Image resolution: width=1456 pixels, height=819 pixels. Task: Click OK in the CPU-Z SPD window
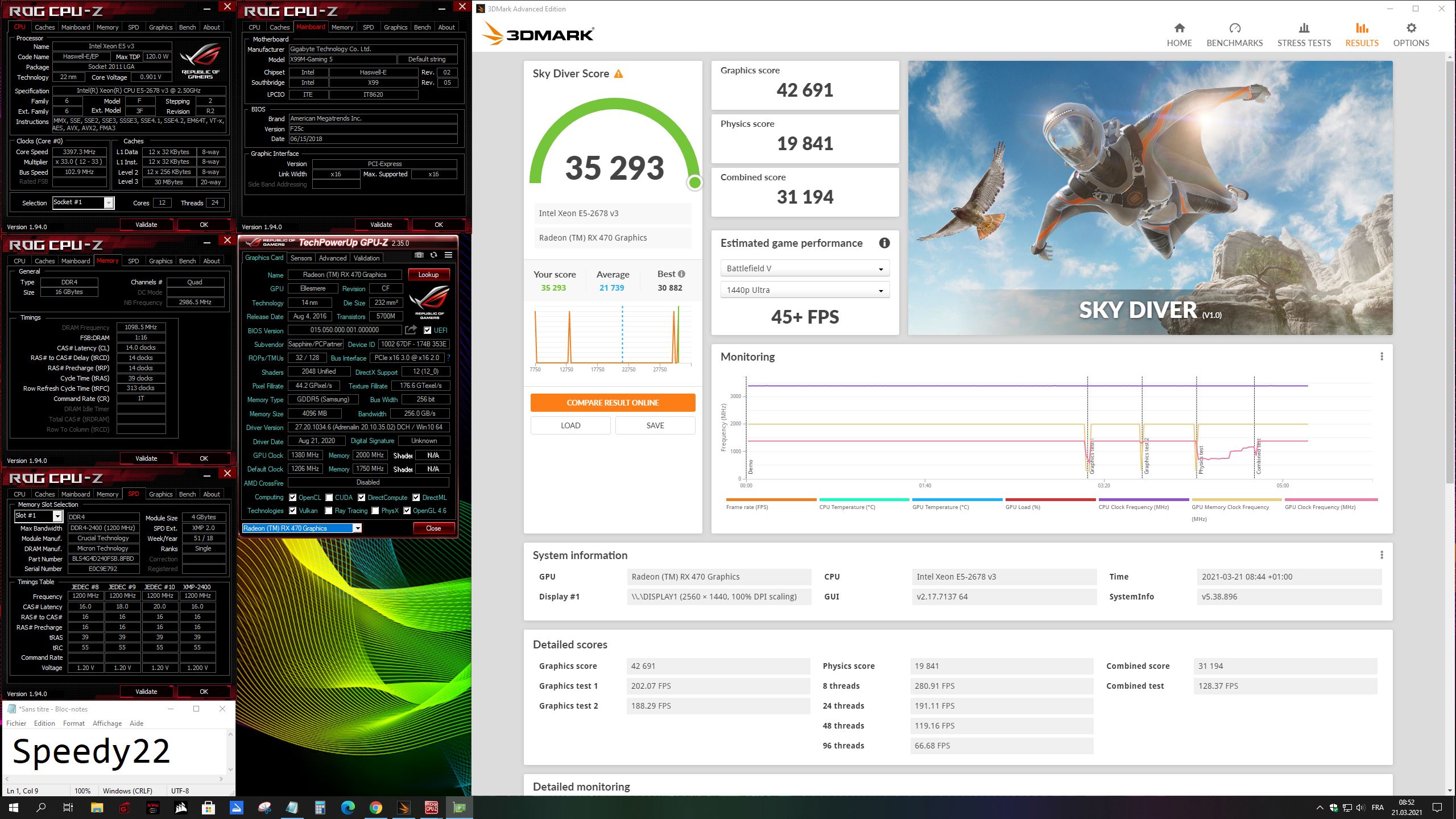(x=204, y=692)
